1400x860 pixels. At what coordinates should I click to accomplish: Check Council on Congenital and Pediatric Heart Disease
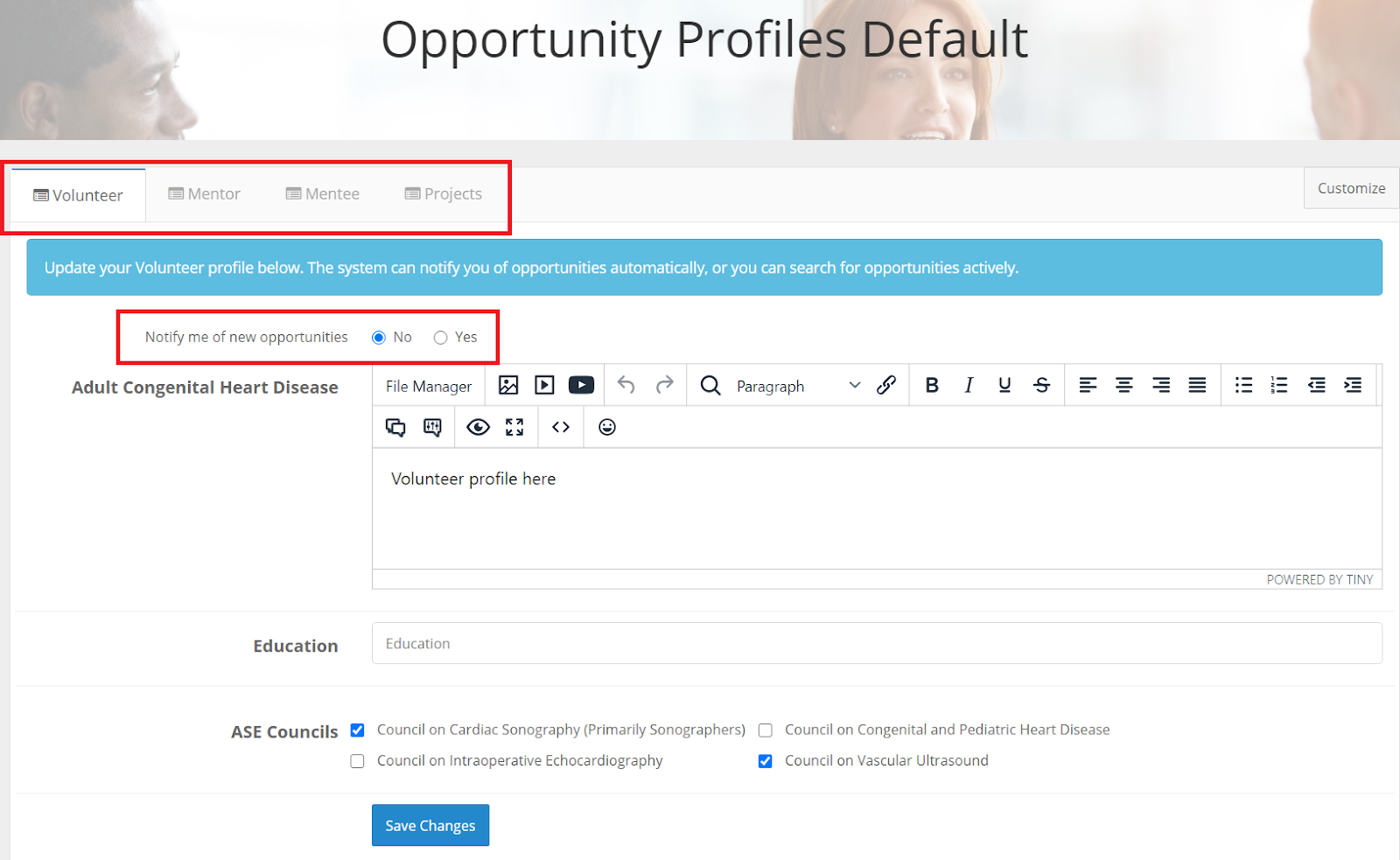(x=766, y=730)
